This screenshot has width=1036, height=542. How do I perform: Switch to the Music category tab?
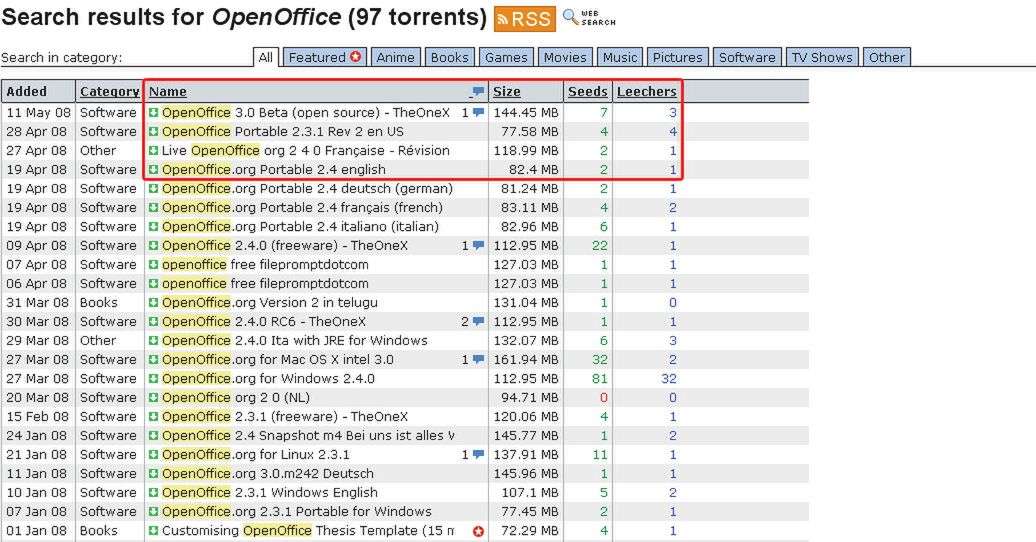click(x=620, y=58)
